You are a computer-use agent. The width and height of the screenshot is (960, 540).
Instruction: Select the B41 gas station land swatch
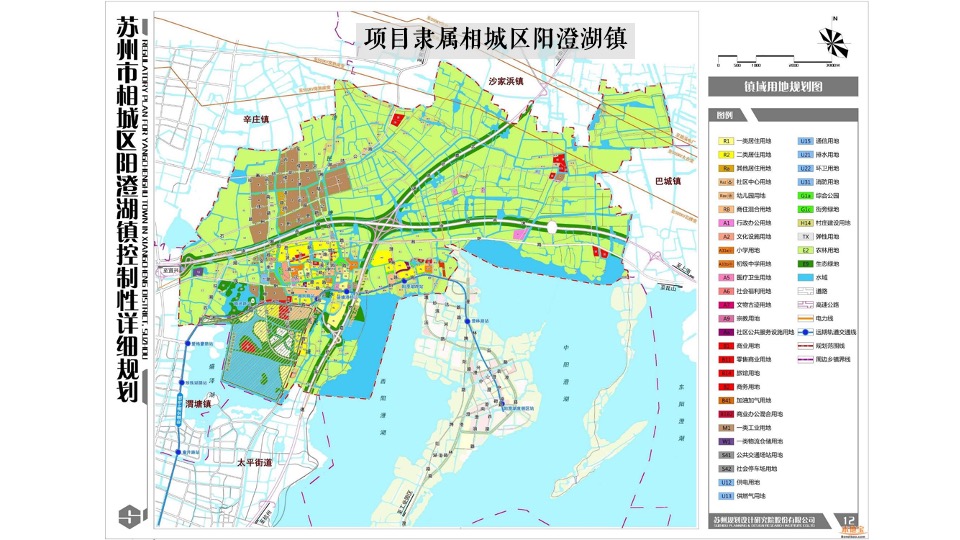pyautogui.click(x=727, y=399)
